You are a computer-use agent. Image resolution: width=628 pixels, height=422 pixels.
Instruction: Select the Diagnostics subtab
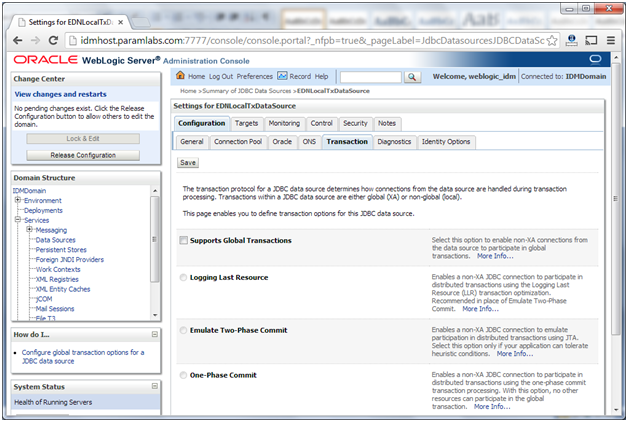(x=394, y=142)
